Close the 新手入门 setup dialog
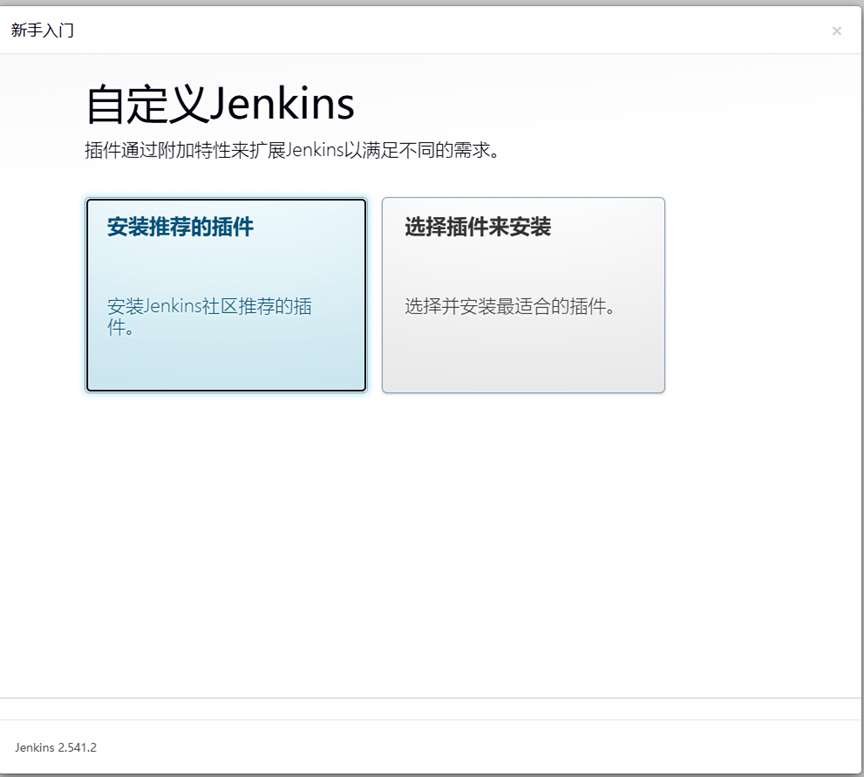This screenshot has width=864, height=777. point(836,31)
